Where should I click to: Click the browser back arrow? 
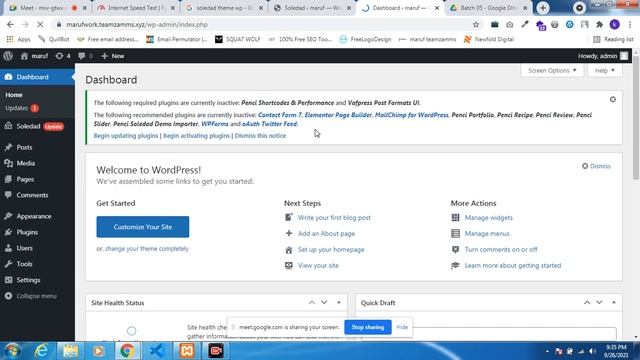click(10, 24)
